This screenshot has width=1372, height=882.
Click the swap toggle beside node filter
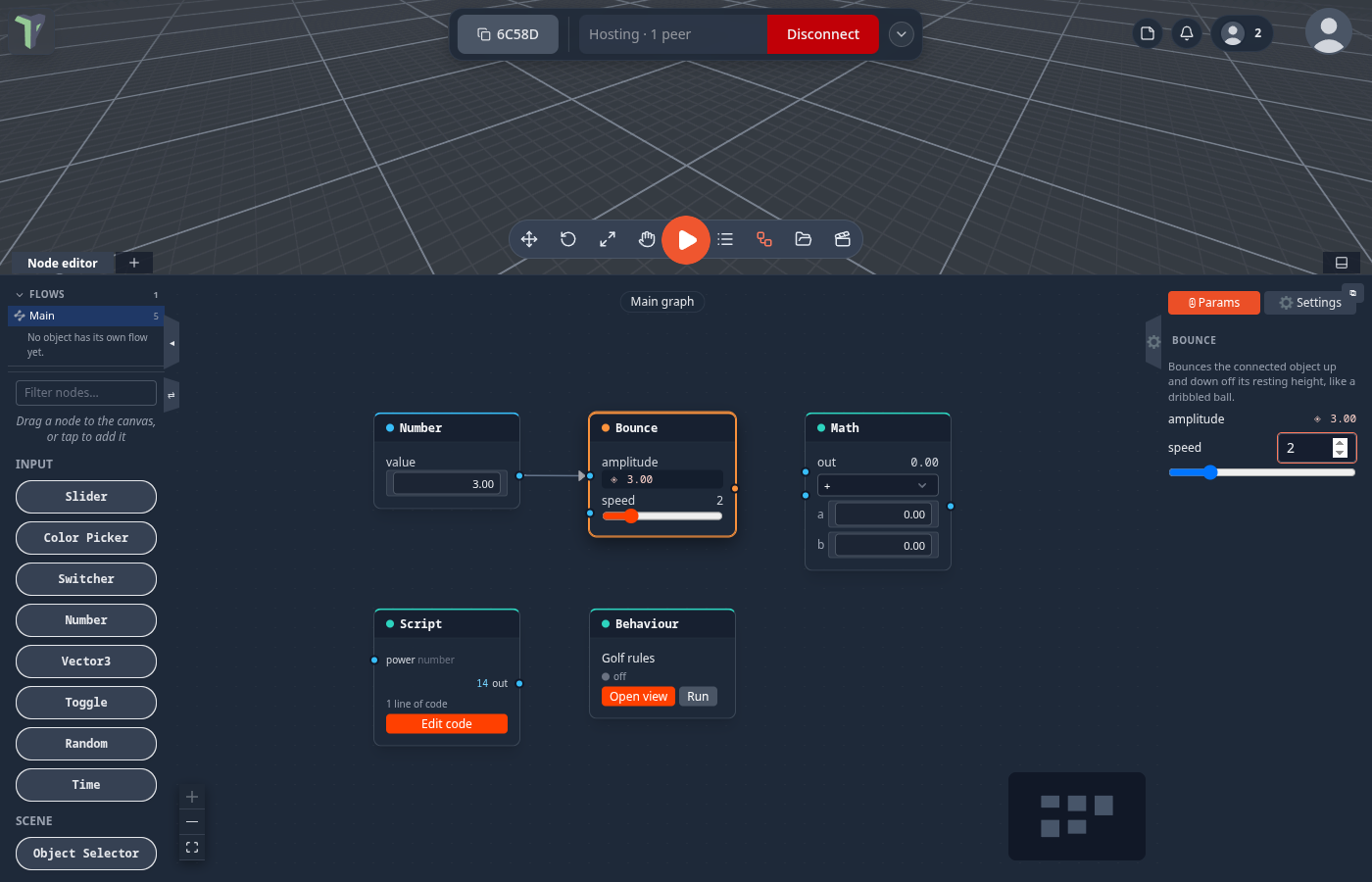pyautogui.click(x=171, y=395)
